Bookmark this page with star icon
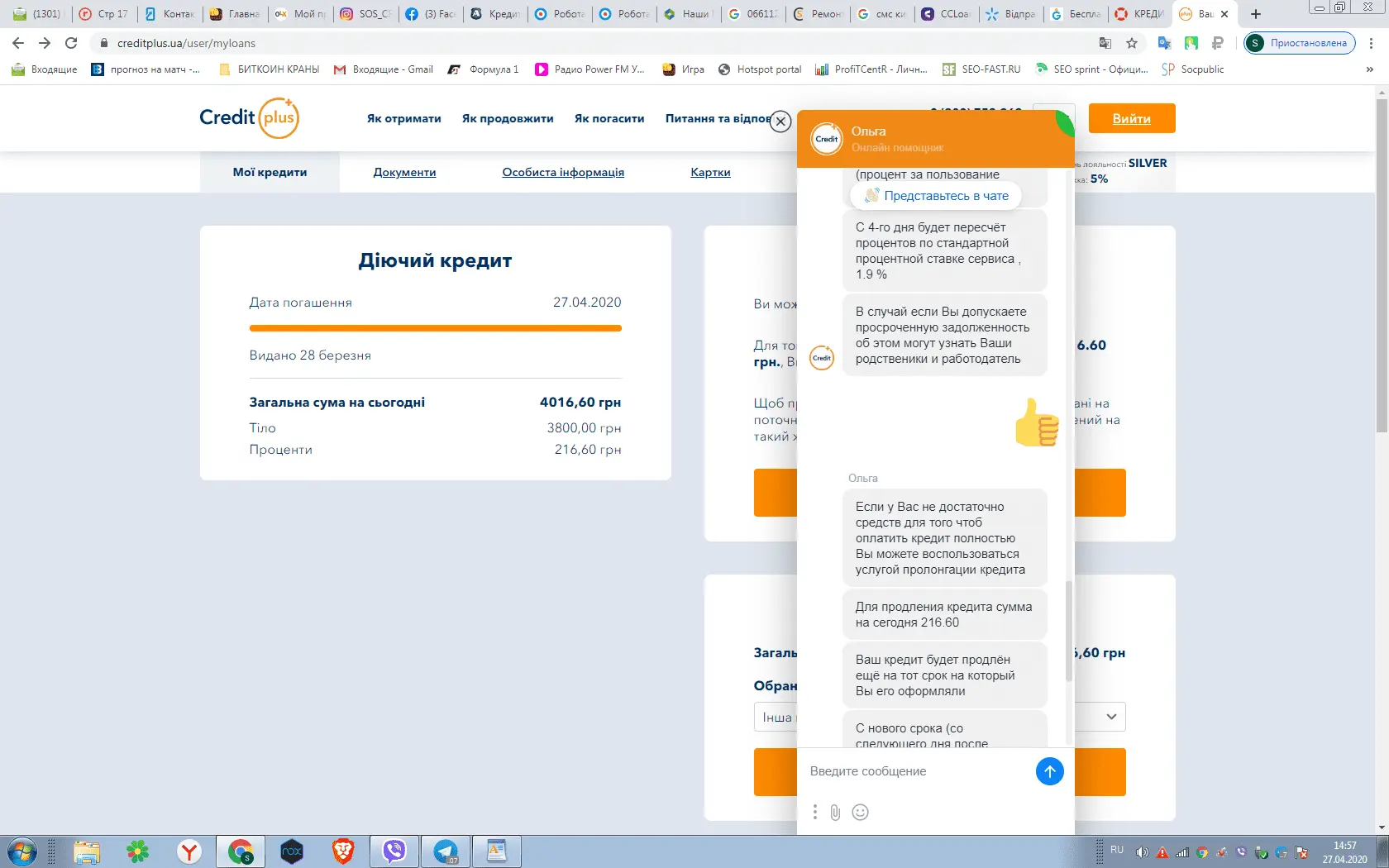 pyautogui.click(x=1132, y=43)
